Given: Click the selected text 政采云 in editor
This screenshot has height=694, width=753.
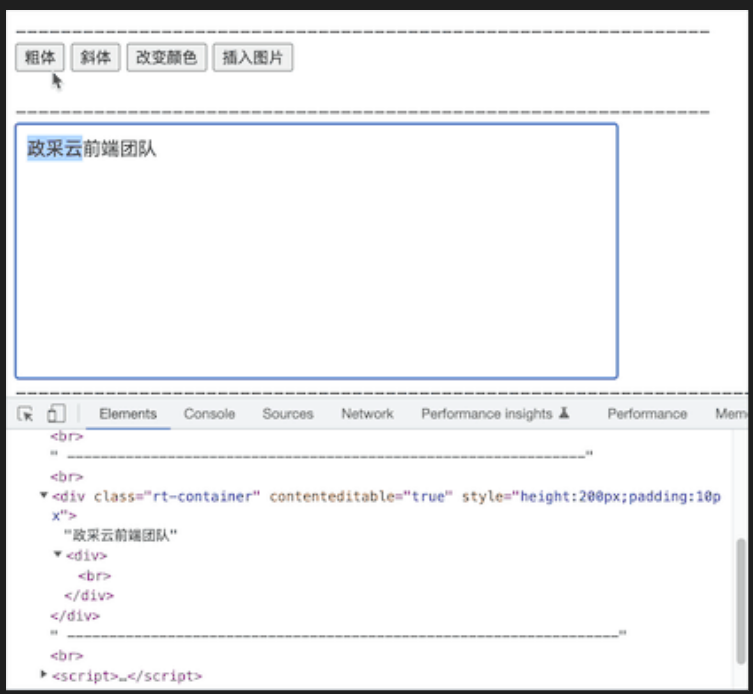Looking at the screenshot, I should pos(55,148).
